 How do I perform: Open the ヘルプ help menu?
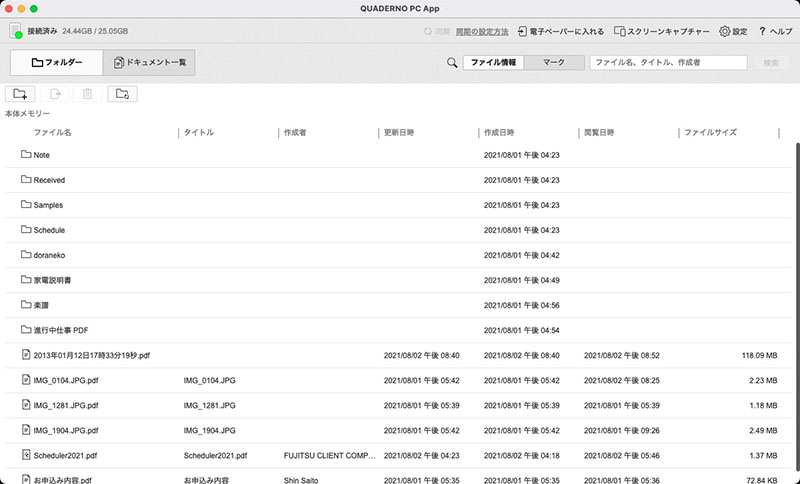click(x=775, y=32)
